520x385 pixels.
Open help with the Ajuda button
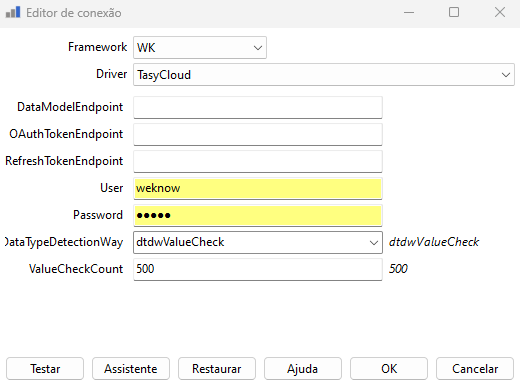[303, 369]
